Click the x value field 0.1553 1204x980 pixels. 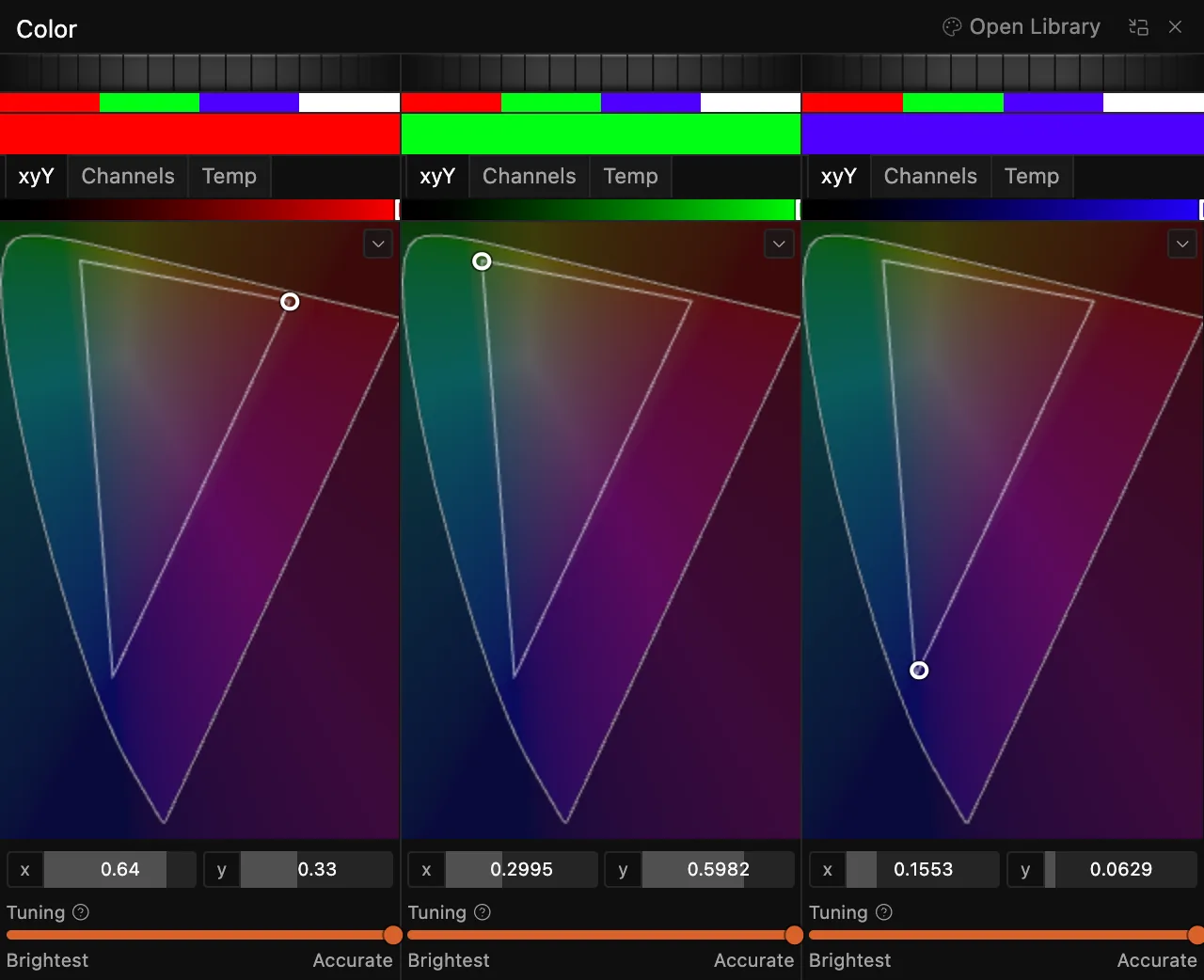(923, 870)
